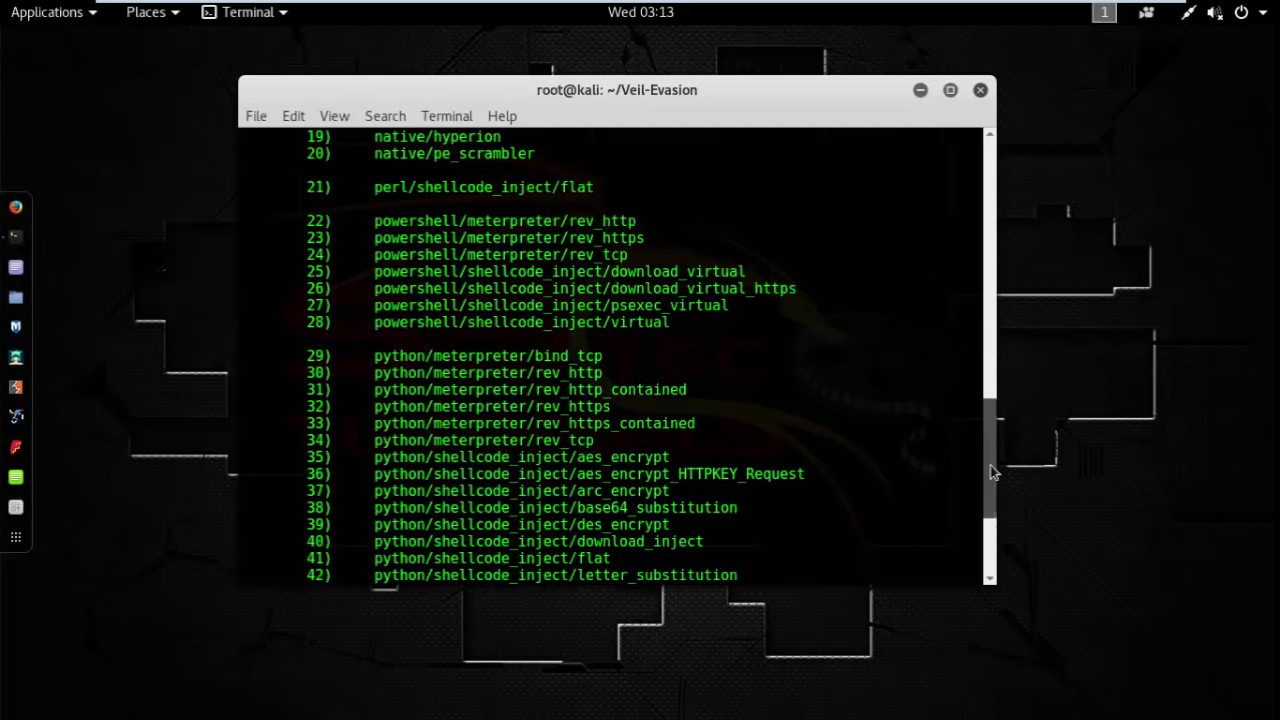Maximize the terminal window
This screenshot has width=1280, height=720.
click(950, 90)
